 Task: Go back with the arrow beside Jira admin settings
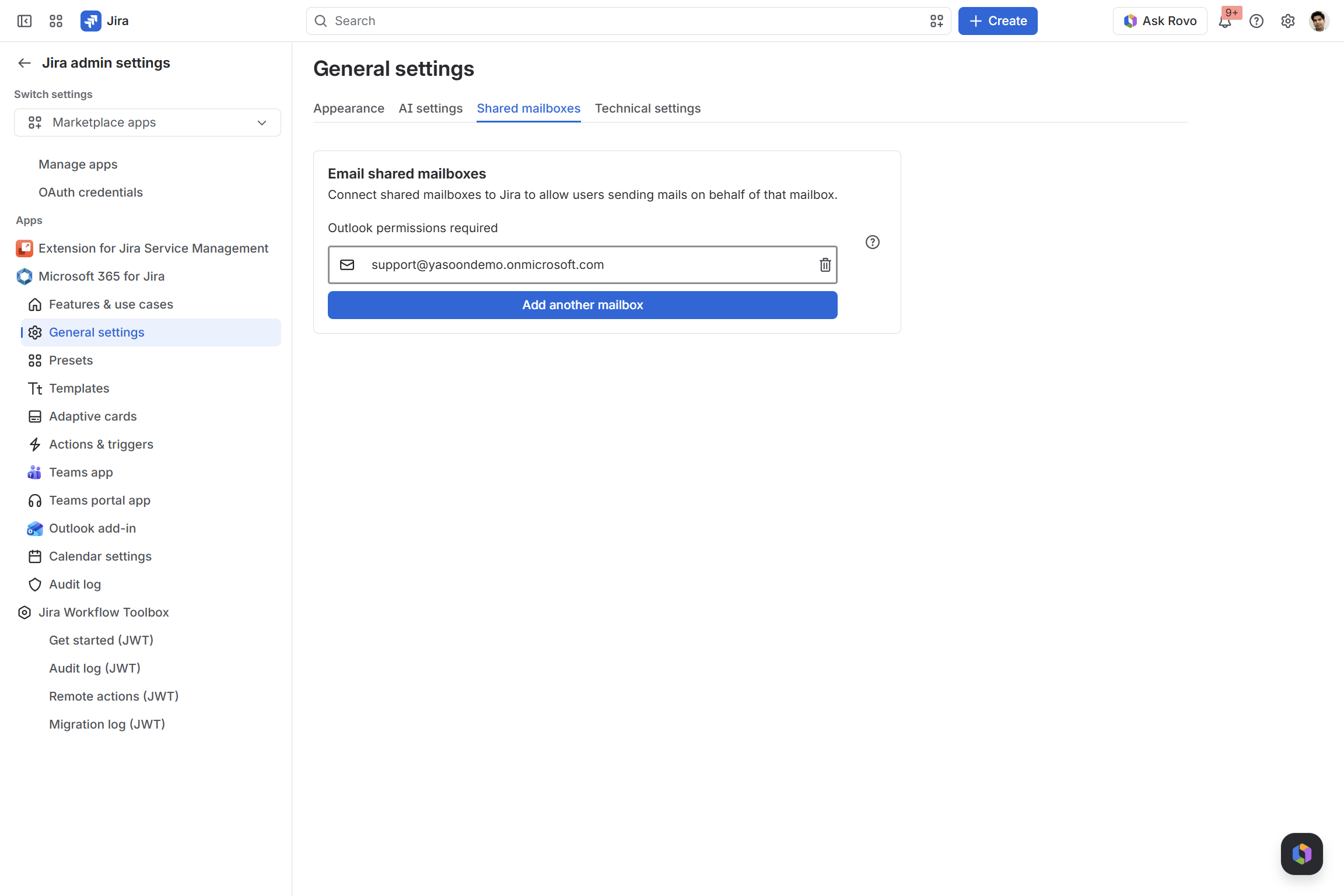pyautogui.click(x=24, y=63)
